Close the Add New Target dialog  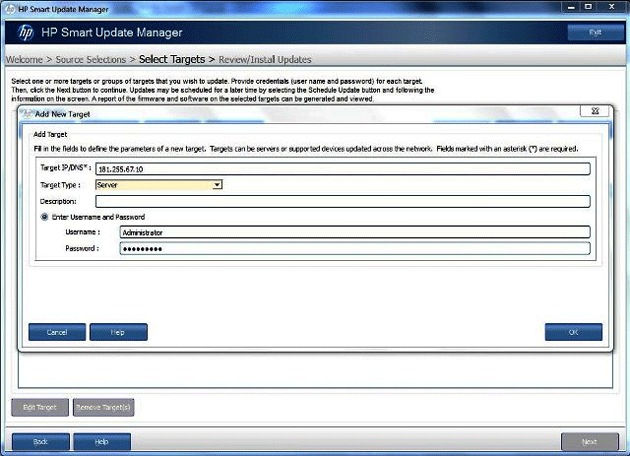point(594,112)
